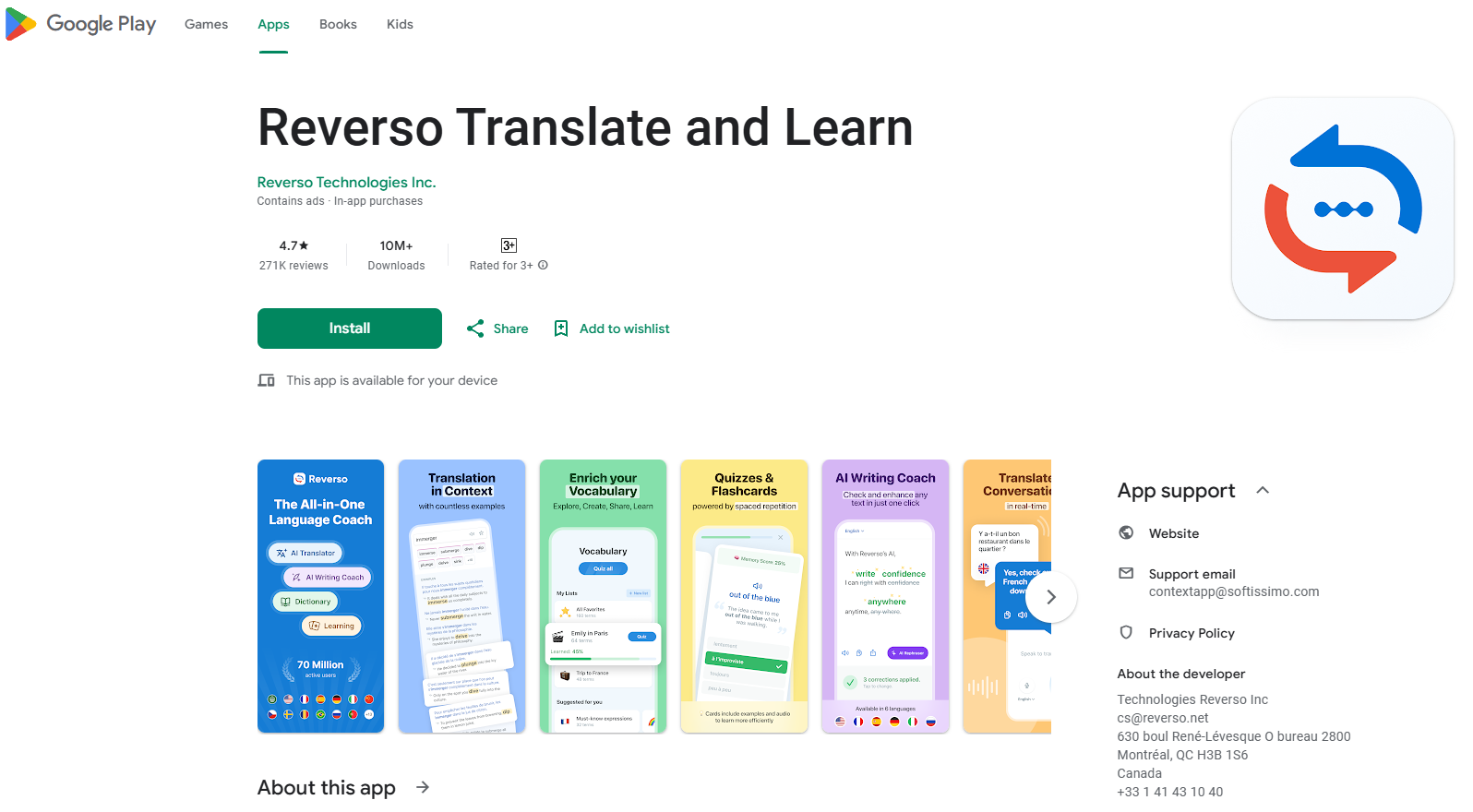
Task: Open the All-in-One Language Coach screenshot
Action: pos(320,596)
